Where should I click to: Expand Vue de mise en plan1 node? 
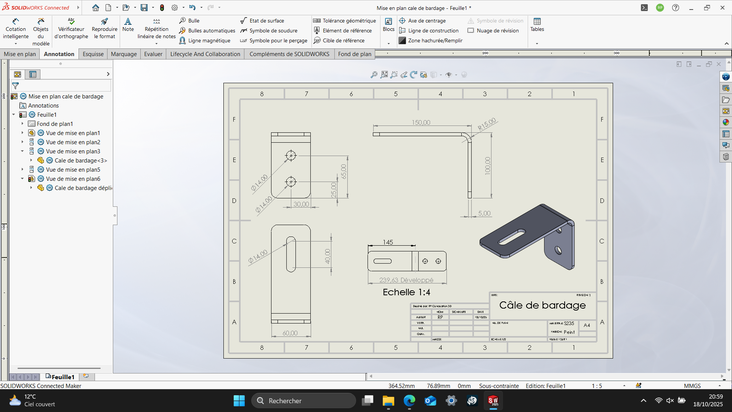click(22, 133)
